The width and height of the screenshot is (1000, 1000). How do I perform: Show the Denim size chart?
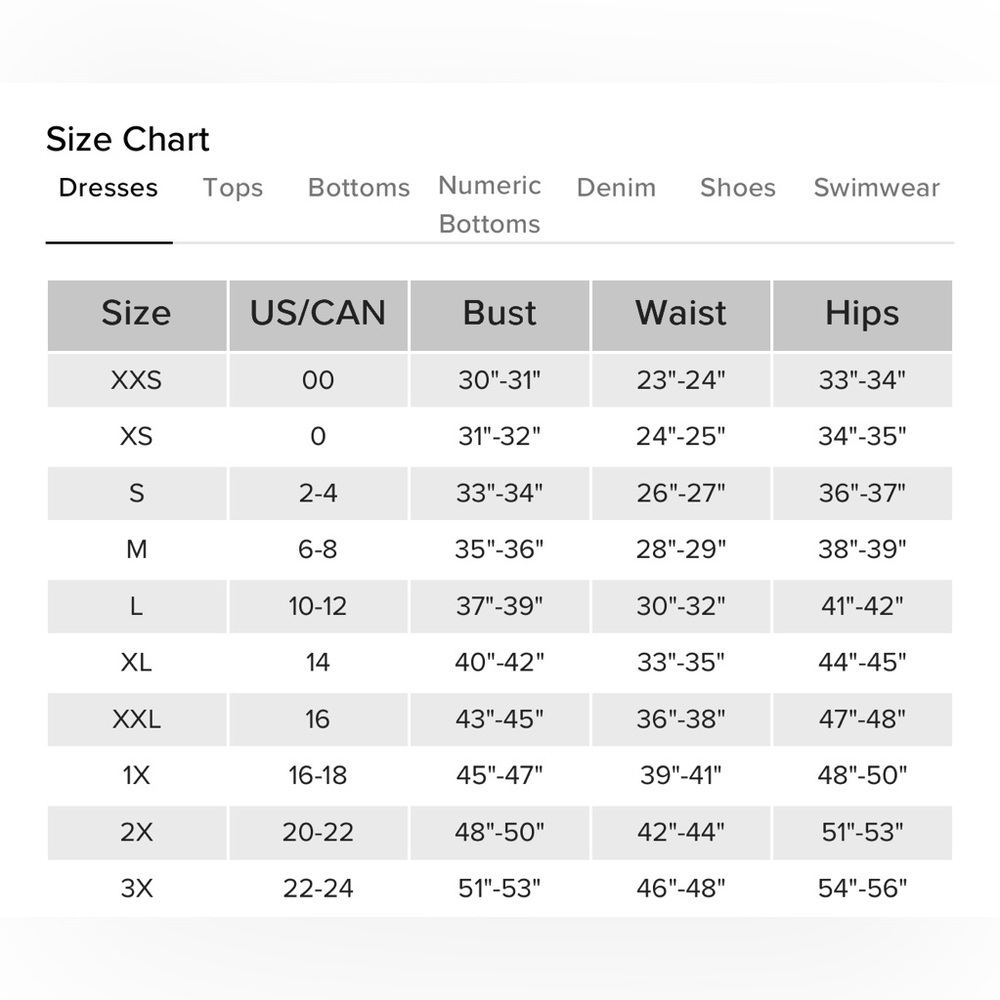click(616, 188)
